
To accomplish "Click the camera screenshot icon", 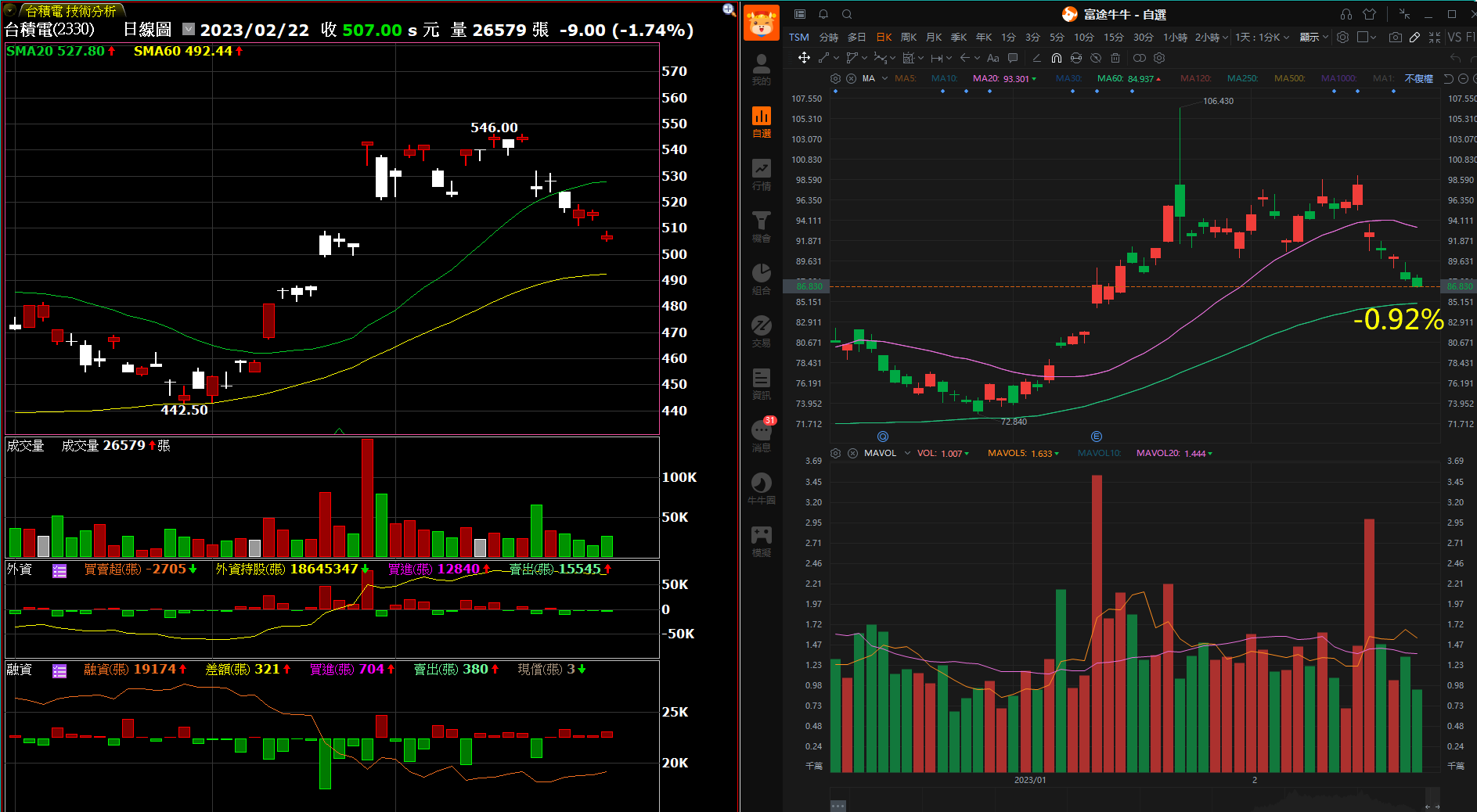I will [1395, 37].
